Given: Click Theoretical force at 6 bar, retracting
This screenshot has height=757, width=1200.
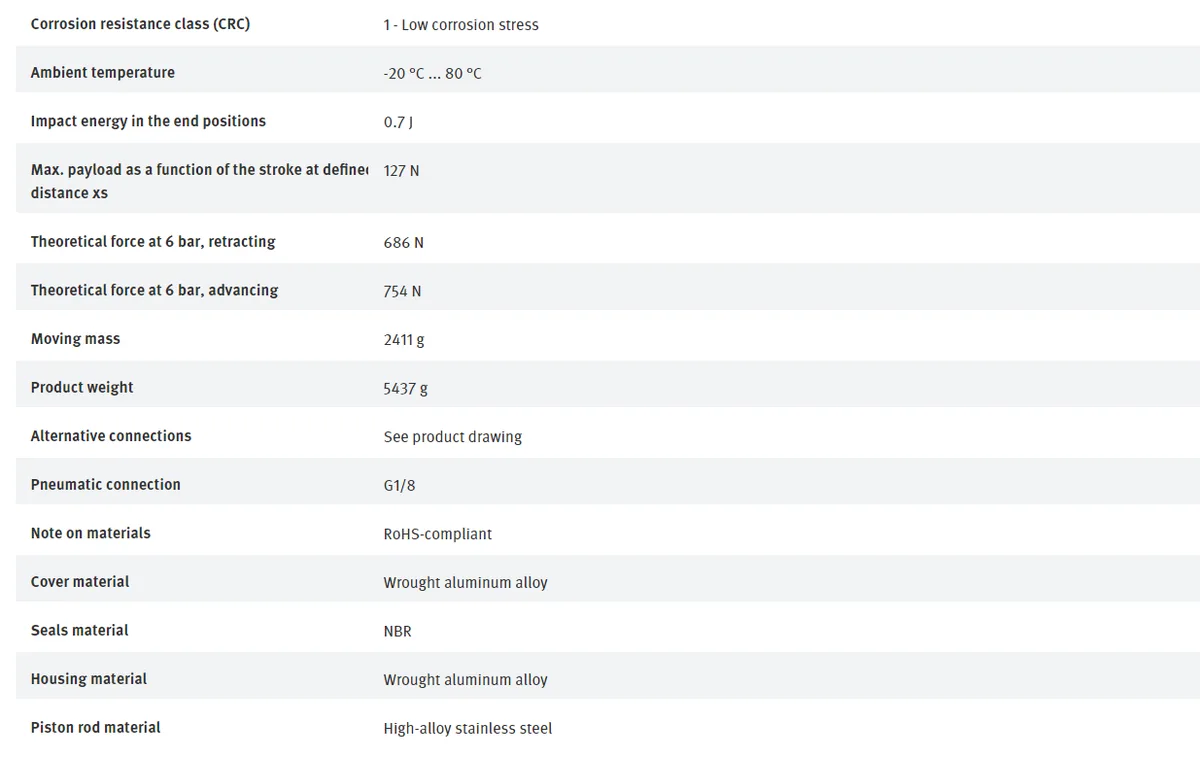Looking at the screenshot, I should [153, 242].
